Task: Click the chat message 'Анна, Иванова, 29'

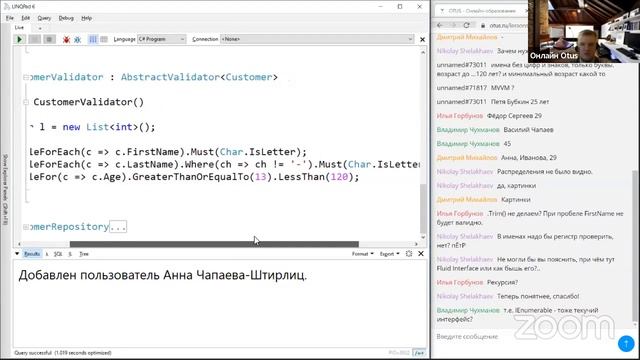Action: (x=529, y=158)
